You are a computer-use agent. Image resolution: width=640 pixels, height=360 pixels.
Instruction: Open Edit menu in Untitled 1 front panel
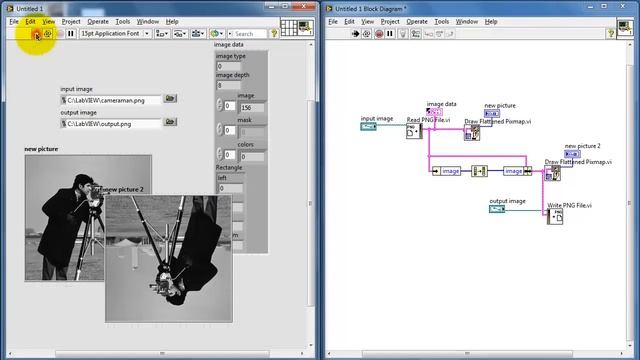(x=30, y=22)
